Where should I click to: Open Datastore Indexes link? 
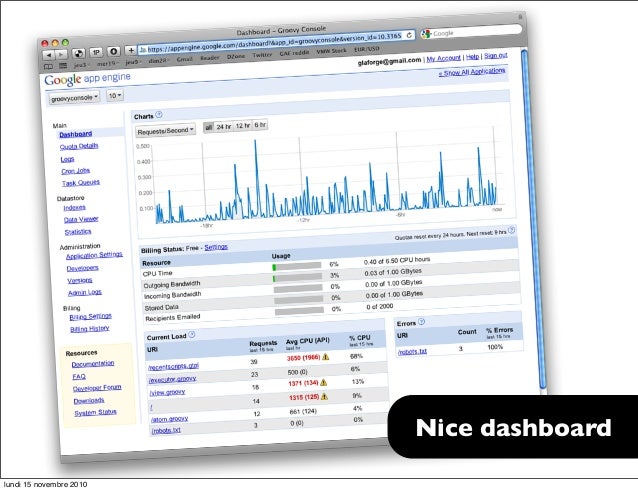[x=74, y=207]
